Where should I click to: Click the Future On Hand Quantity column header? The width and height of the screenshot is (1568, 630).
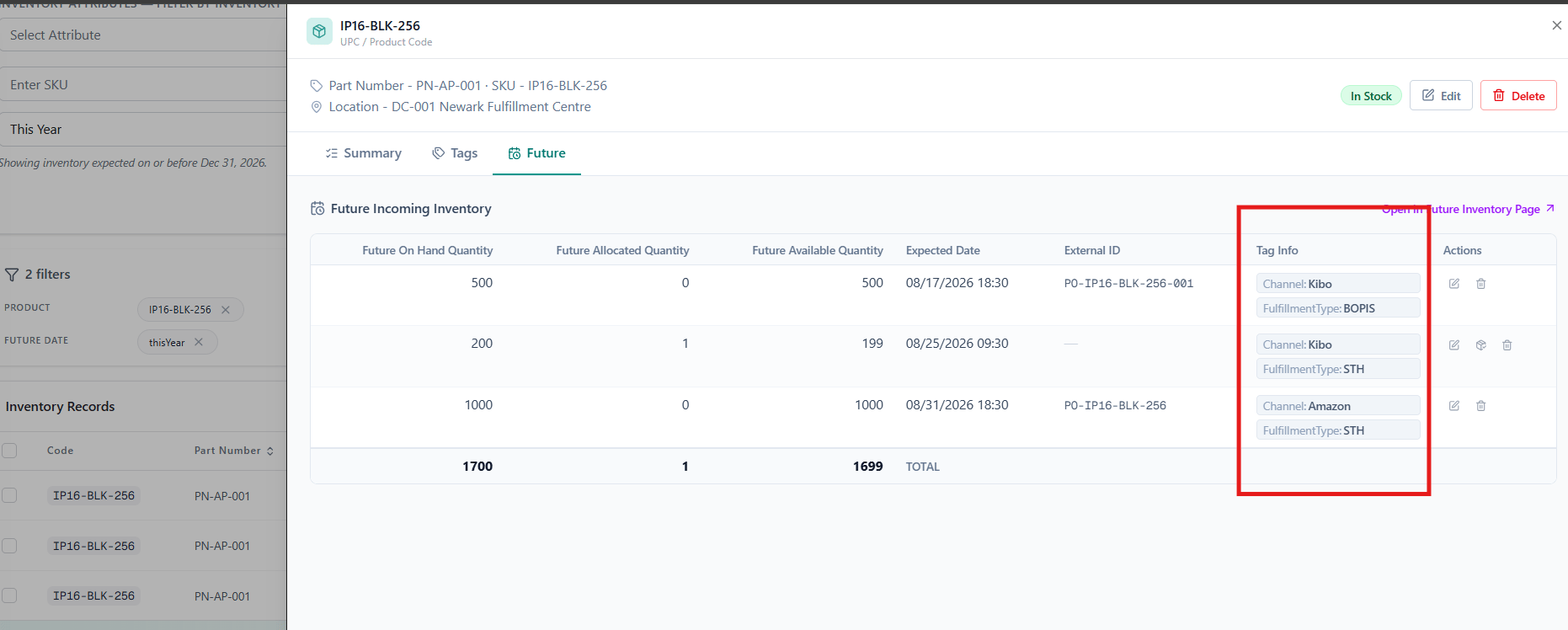428,250
